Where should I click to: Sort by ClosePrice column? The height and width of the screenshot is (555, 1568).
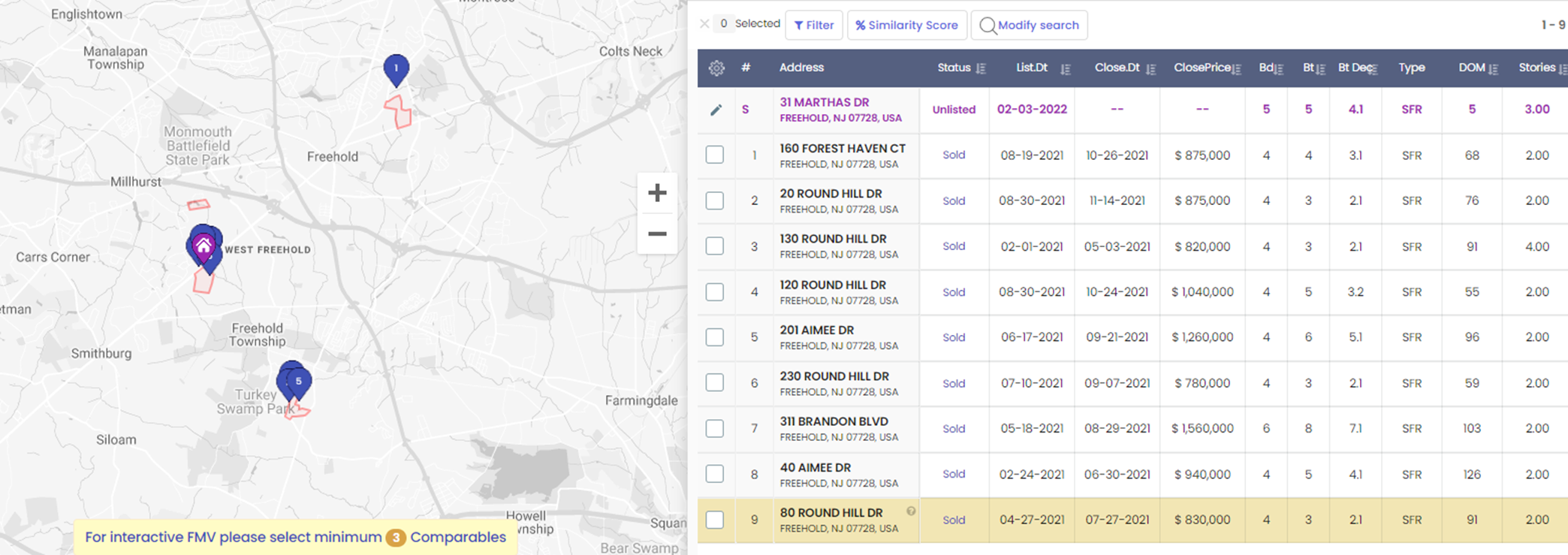tap(1236, 69)
